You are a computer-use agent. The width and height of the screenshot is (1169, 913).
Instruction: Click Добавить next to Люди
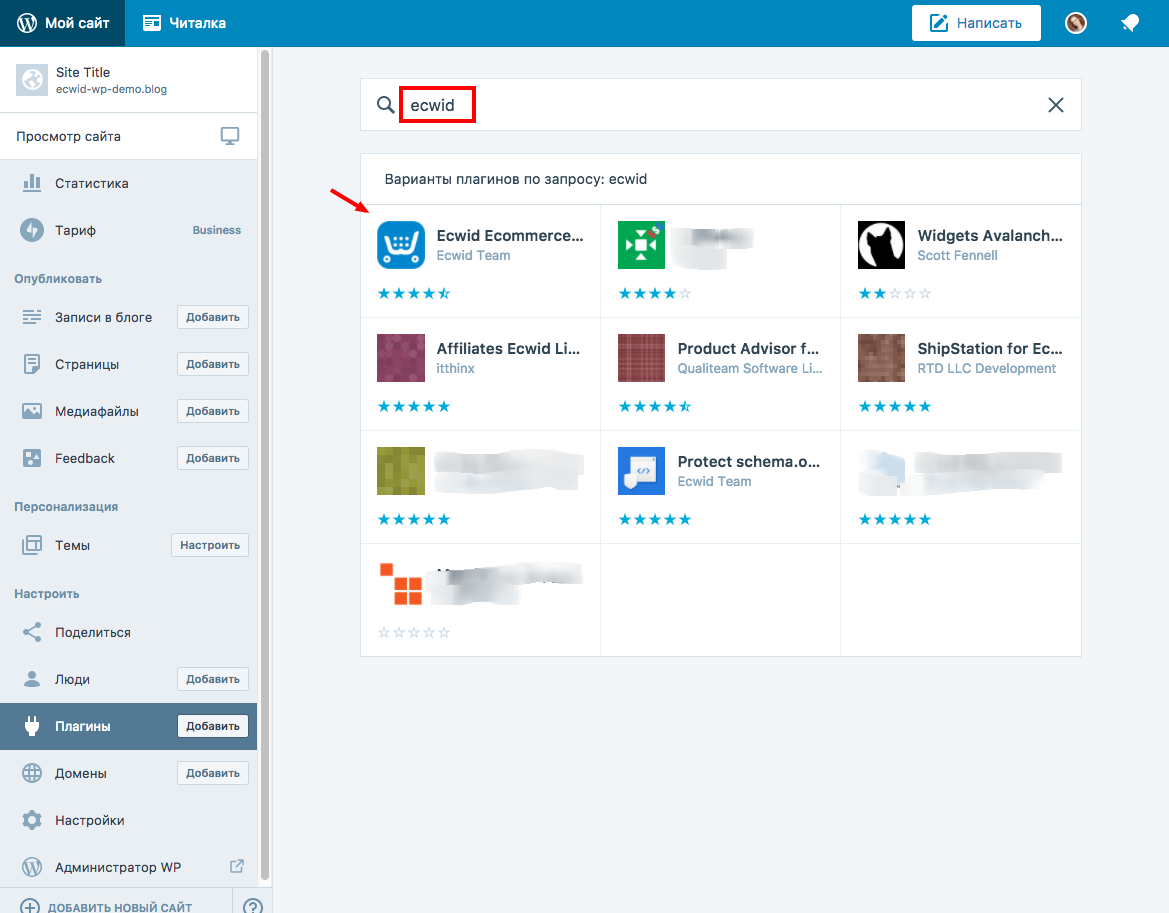(x=212, y=680)
